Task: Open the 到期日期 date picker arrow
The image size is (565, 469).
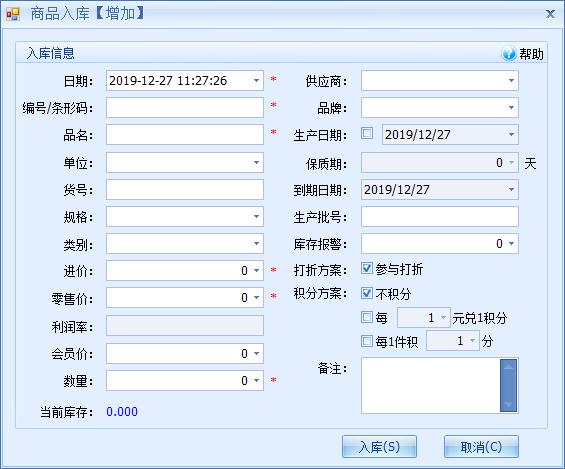Action: [x=511, y=189]
